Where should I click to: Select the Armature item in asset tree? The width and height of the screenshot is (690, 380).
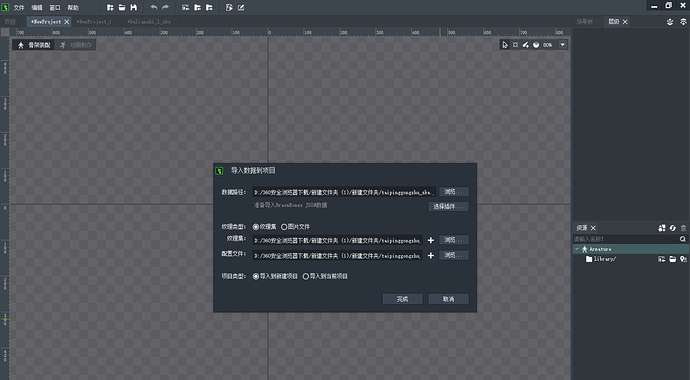click(631, 249)
